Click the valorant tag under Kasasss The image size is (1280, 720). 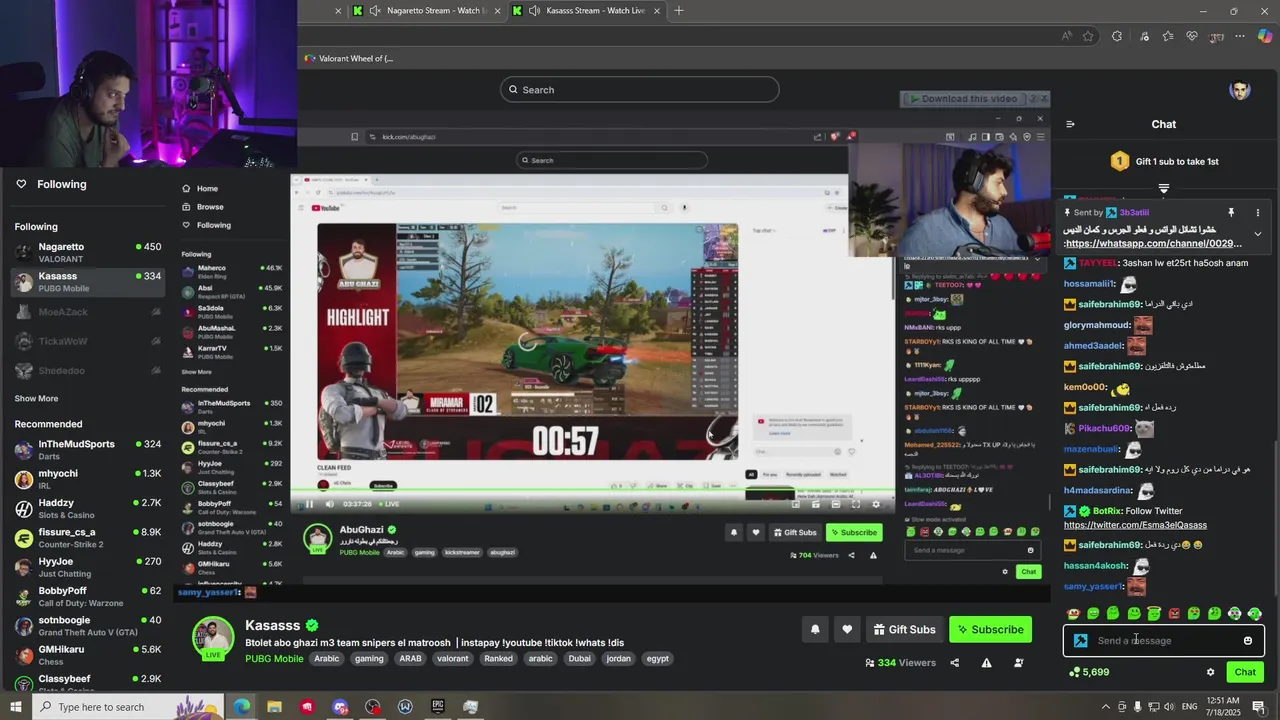click(453, 659)
